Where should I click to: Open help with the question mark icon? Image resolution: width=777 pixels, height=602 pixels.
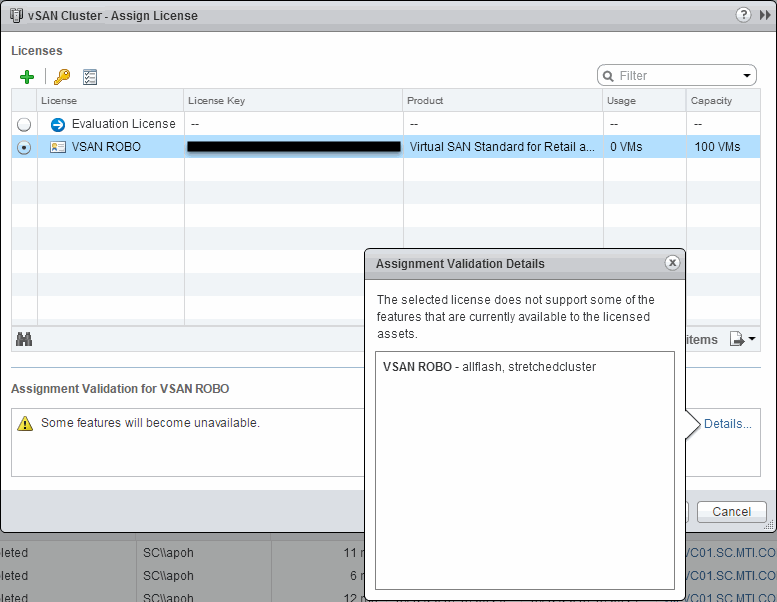point(743,15)
